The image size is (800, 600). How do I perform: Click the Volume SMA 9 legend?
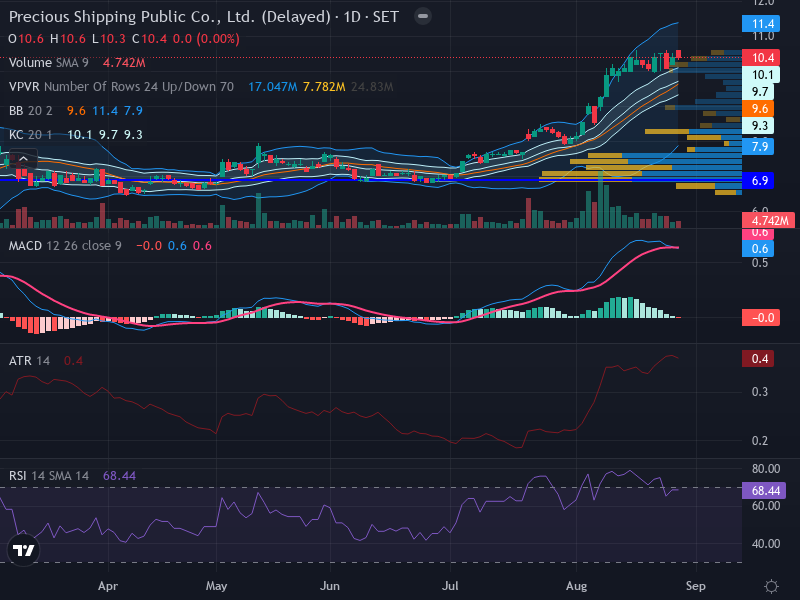click(49, 63)
